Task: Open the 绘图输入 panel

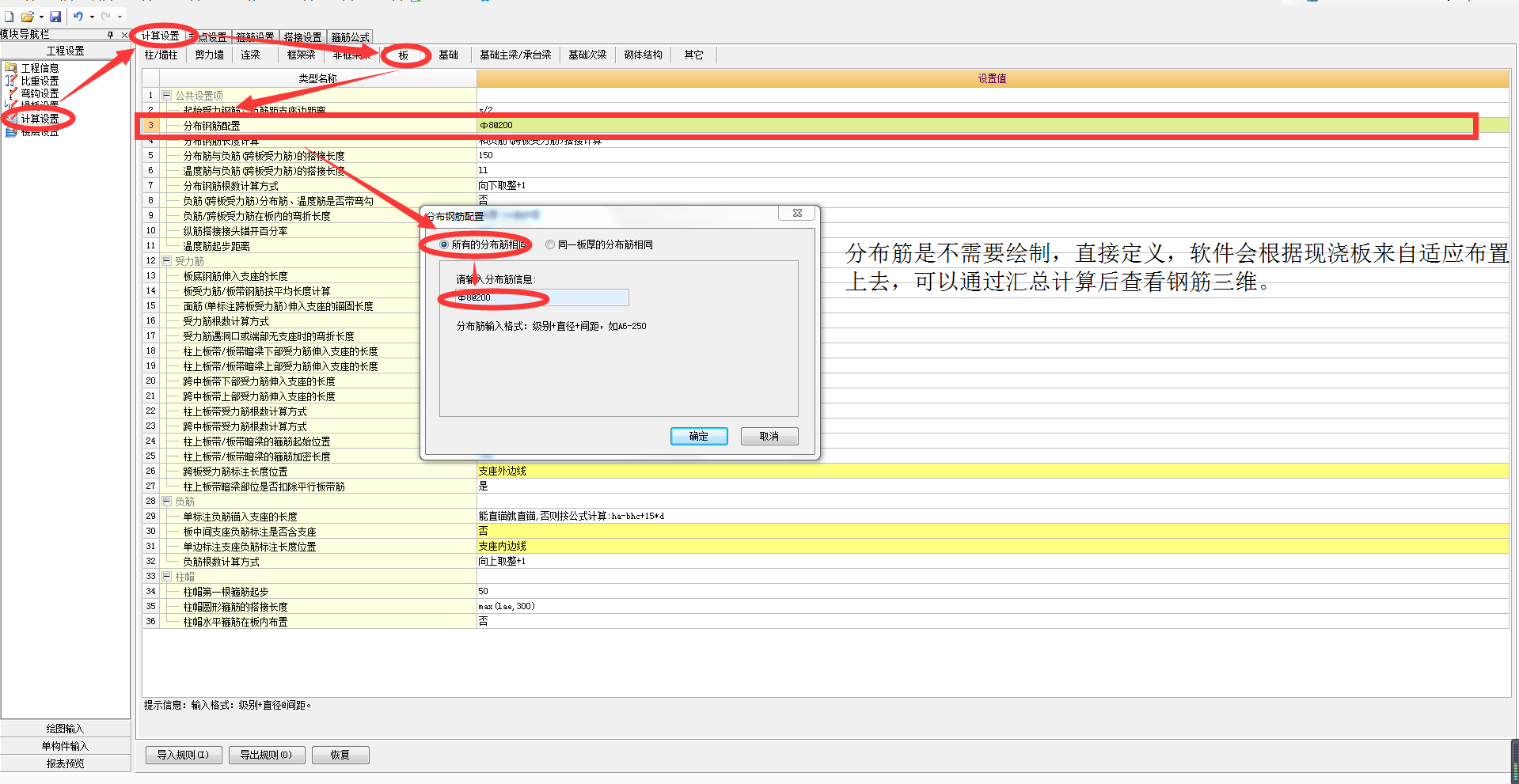Action: point(66,729)
